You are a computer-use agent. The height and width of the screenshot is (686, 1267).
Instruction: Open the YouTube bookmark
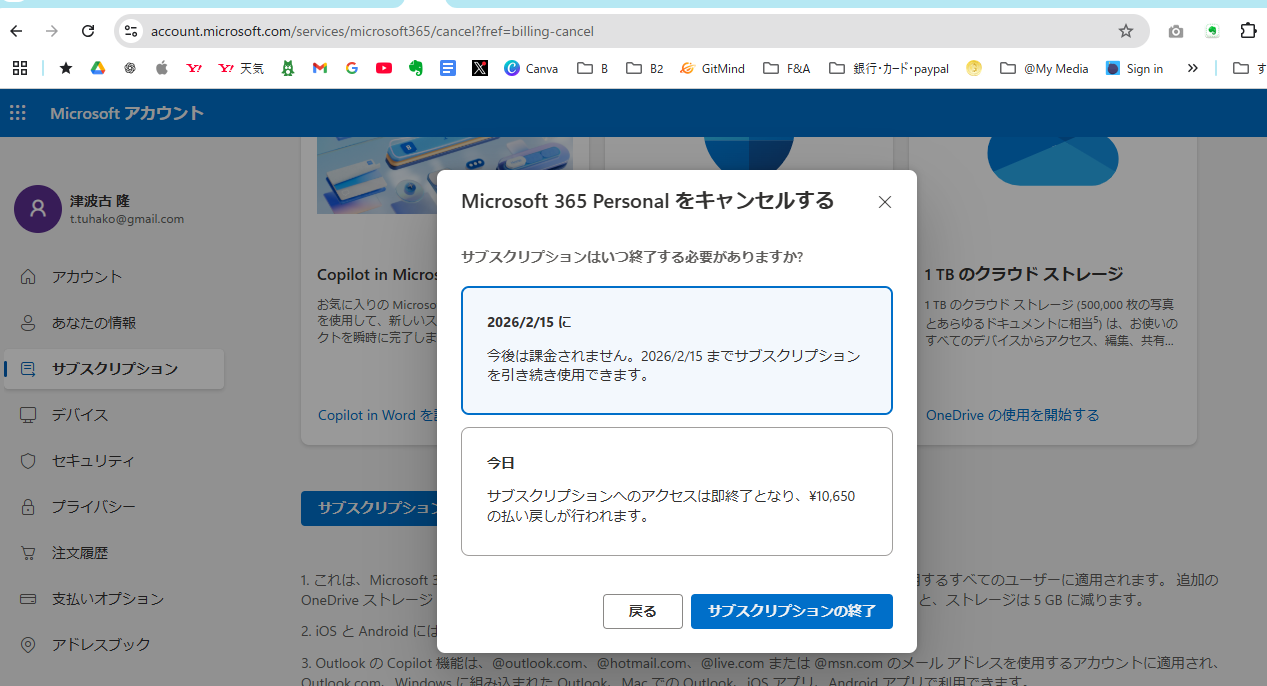pyautogui.click(x=384, y=69)
